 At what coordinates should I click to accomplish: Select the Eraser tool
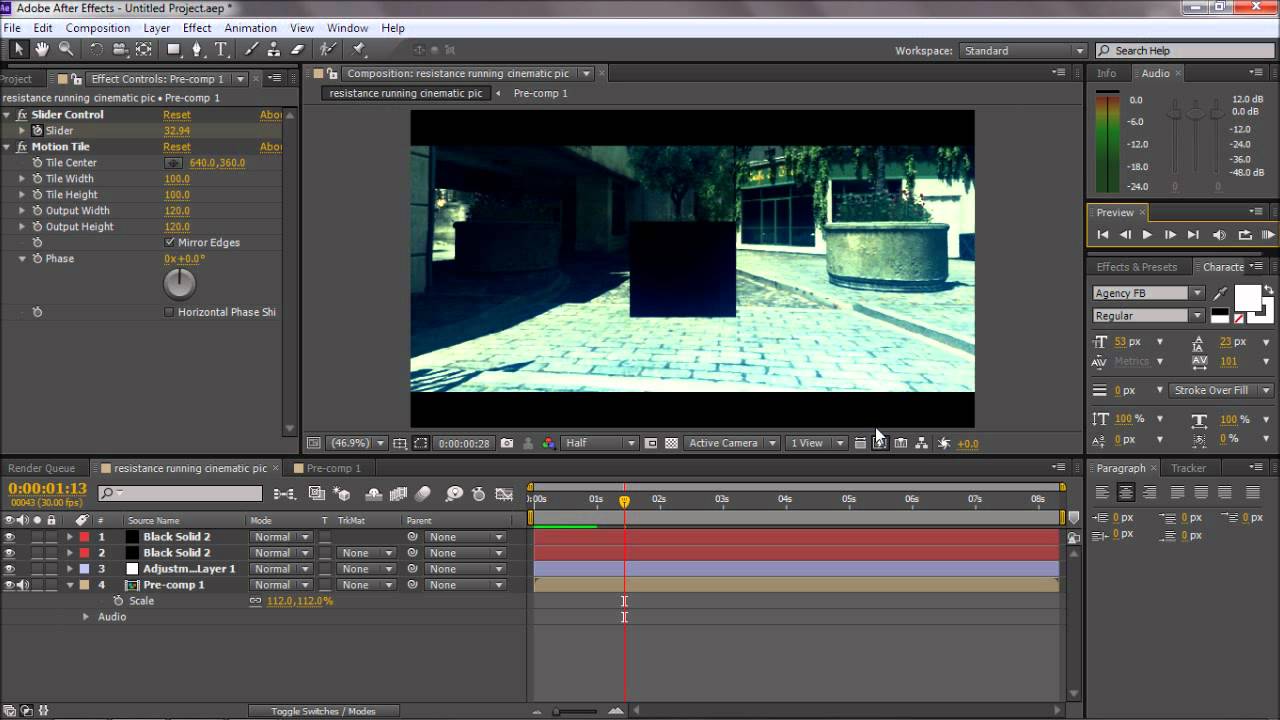click(x=297, y=49)
